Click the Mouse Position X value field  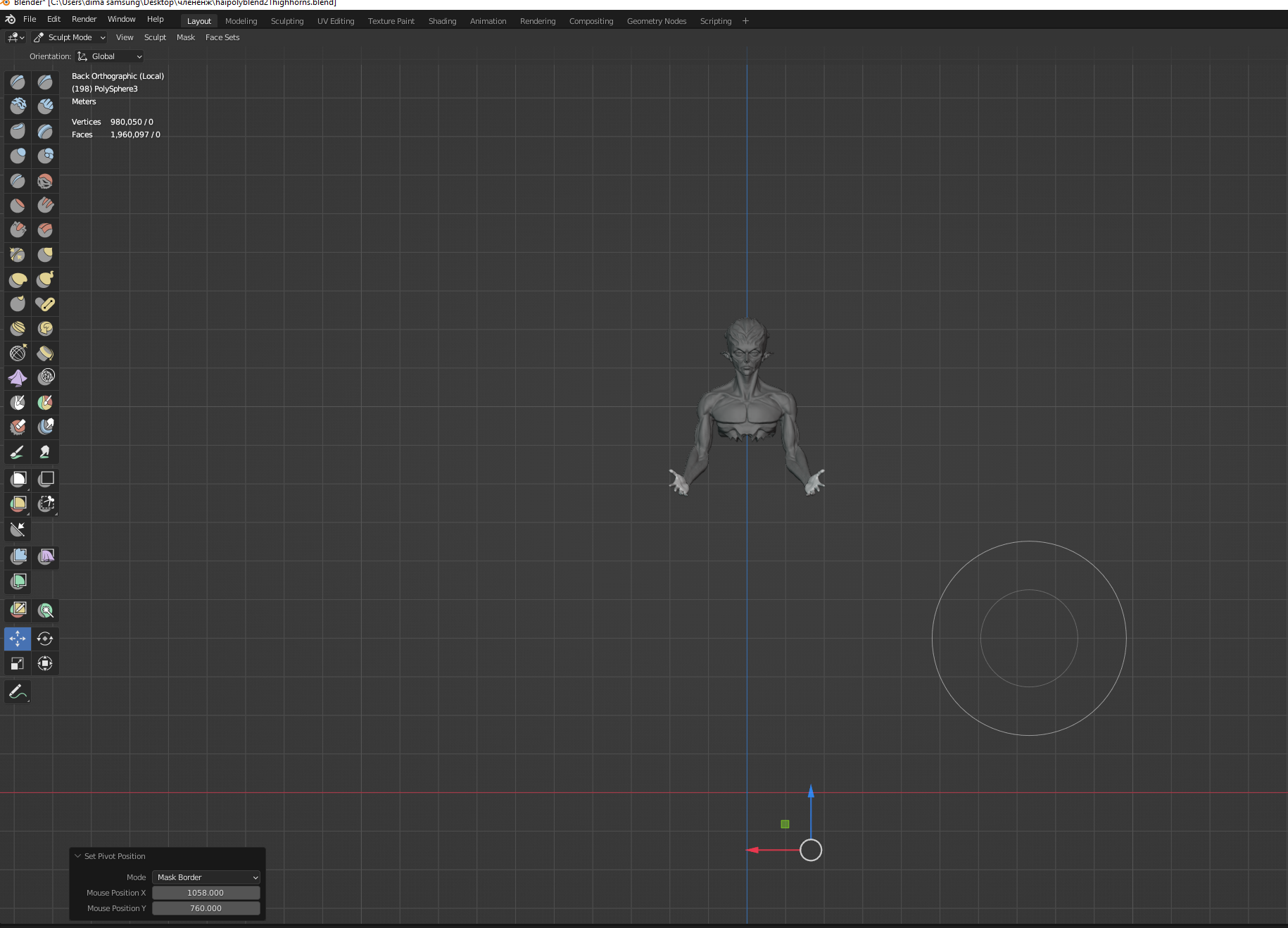[206, 893]
